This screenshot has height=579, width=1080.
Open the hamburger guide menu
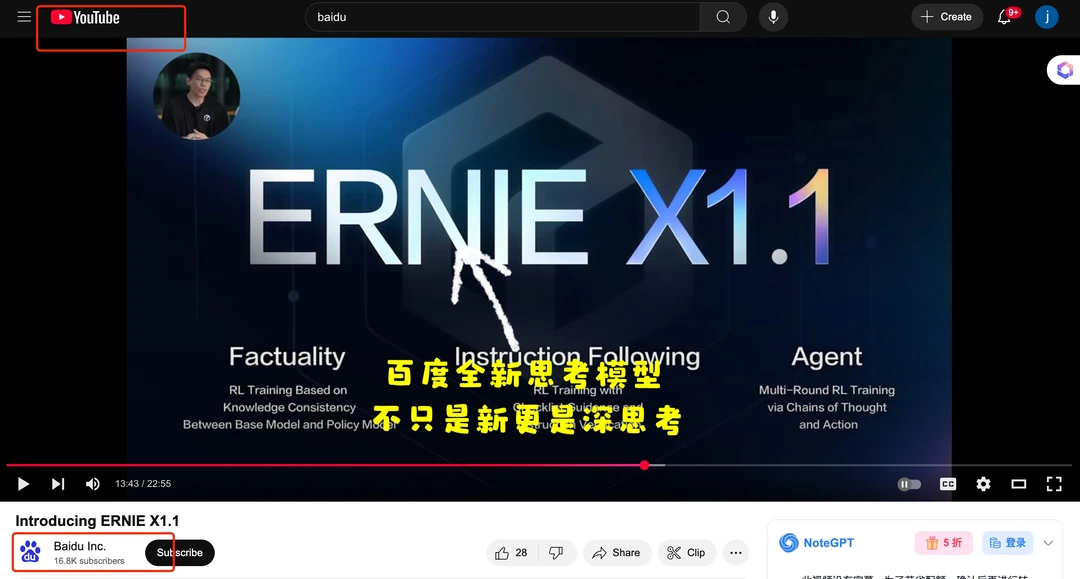coord(24,17)
